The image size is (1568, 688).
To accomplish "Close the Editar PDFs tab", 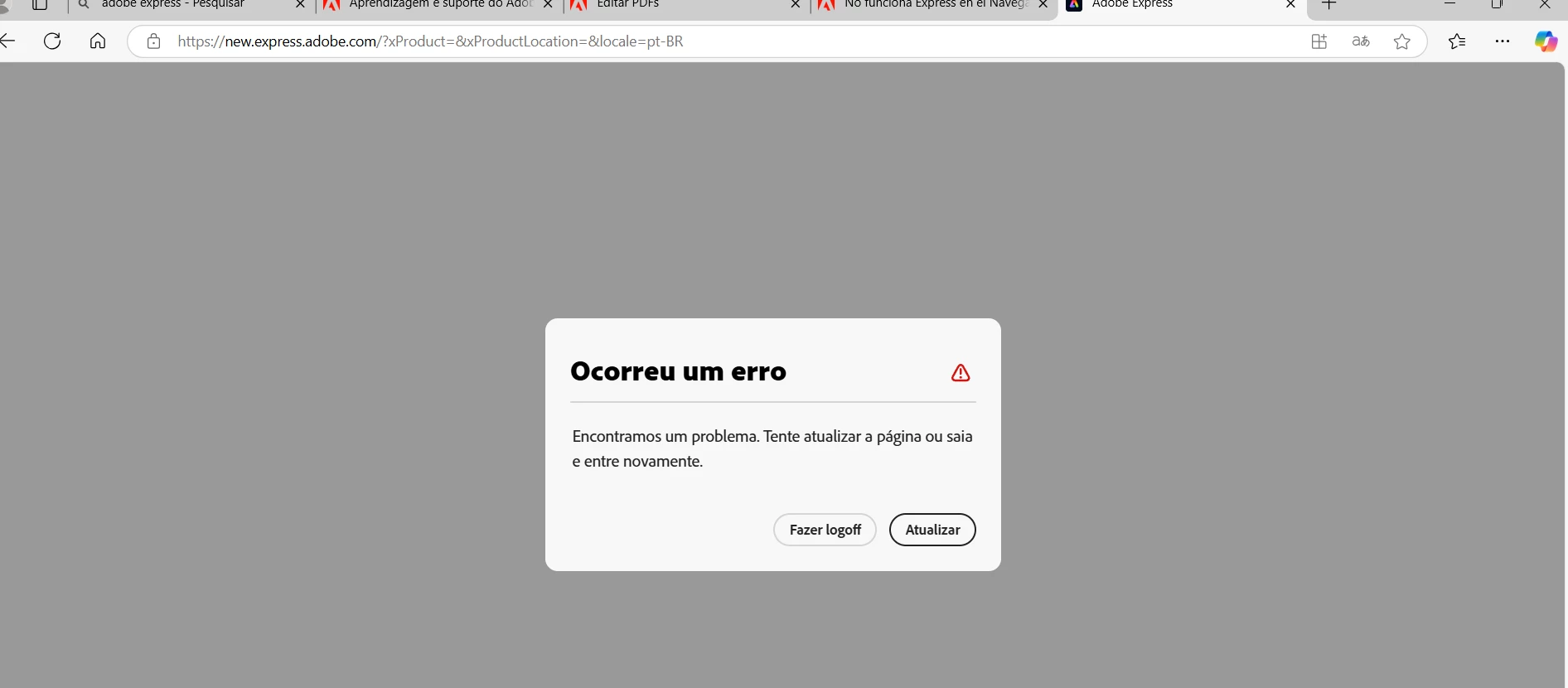I will tap(796, 5).
